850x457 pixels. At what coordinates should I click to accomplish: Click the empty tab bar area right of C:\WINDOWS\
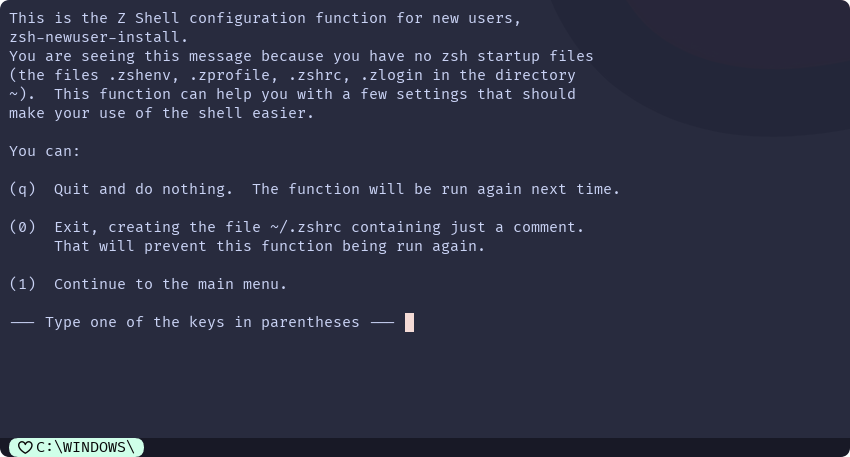tap(497, 448)
